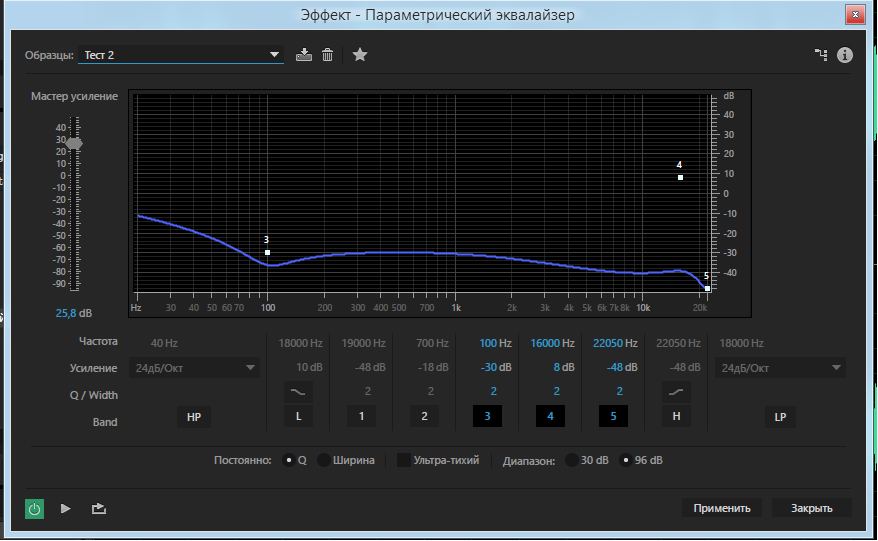Click the master gain slider handle
This screenshot has height=541, width=878.
coord(74,144)
